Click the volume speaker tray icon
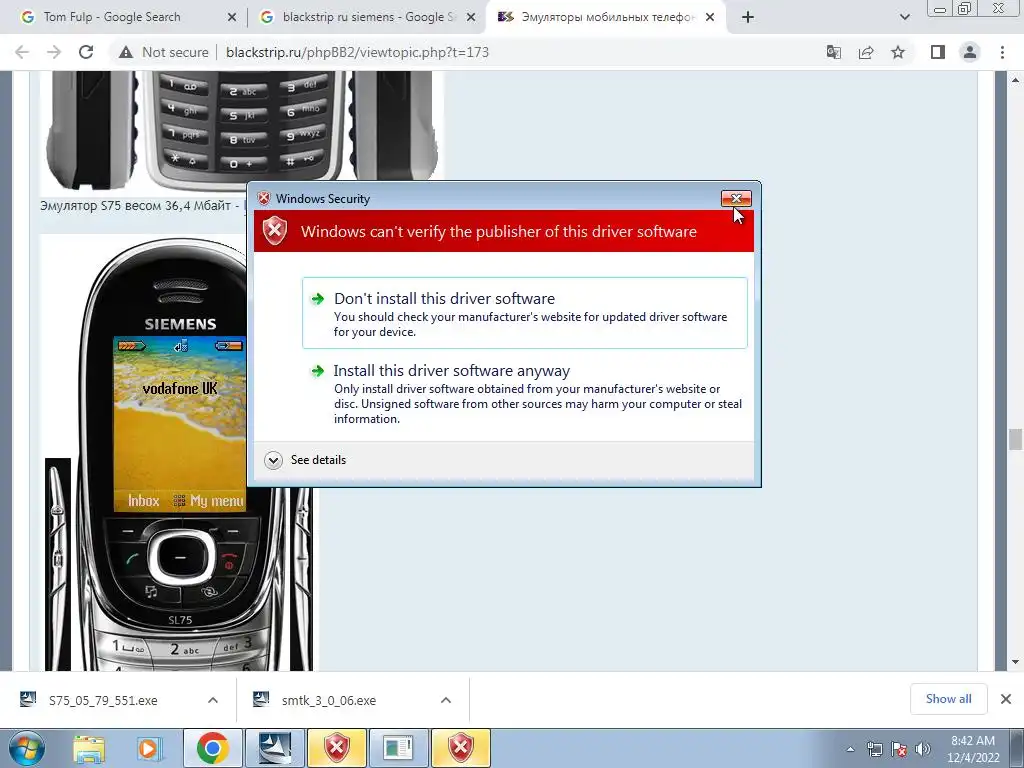The width and height of the screenshot is (1024, 768). [x=923, y=749]
